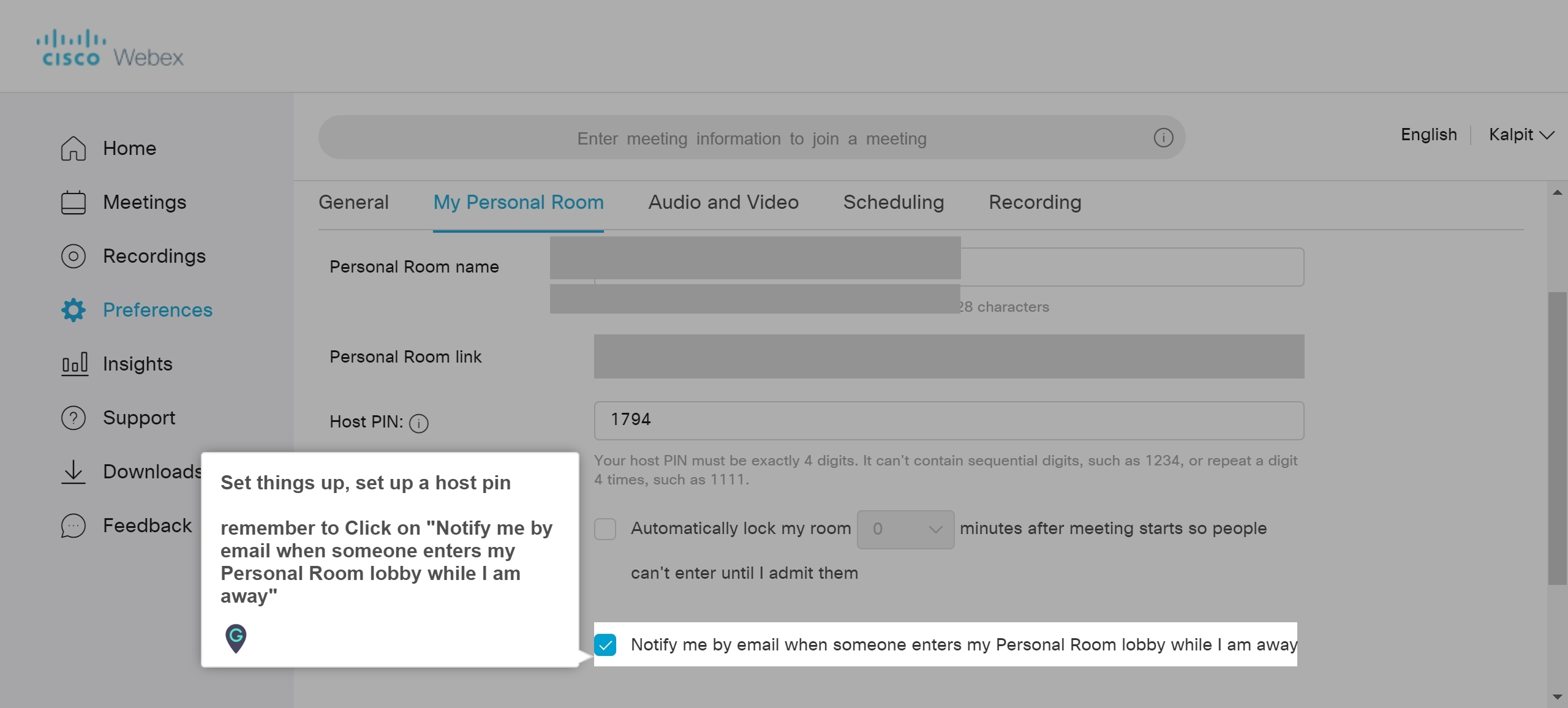This screenshot has height=708, width=1568.
Task: Open the English language selector
Action: [x=1428, y=134]
